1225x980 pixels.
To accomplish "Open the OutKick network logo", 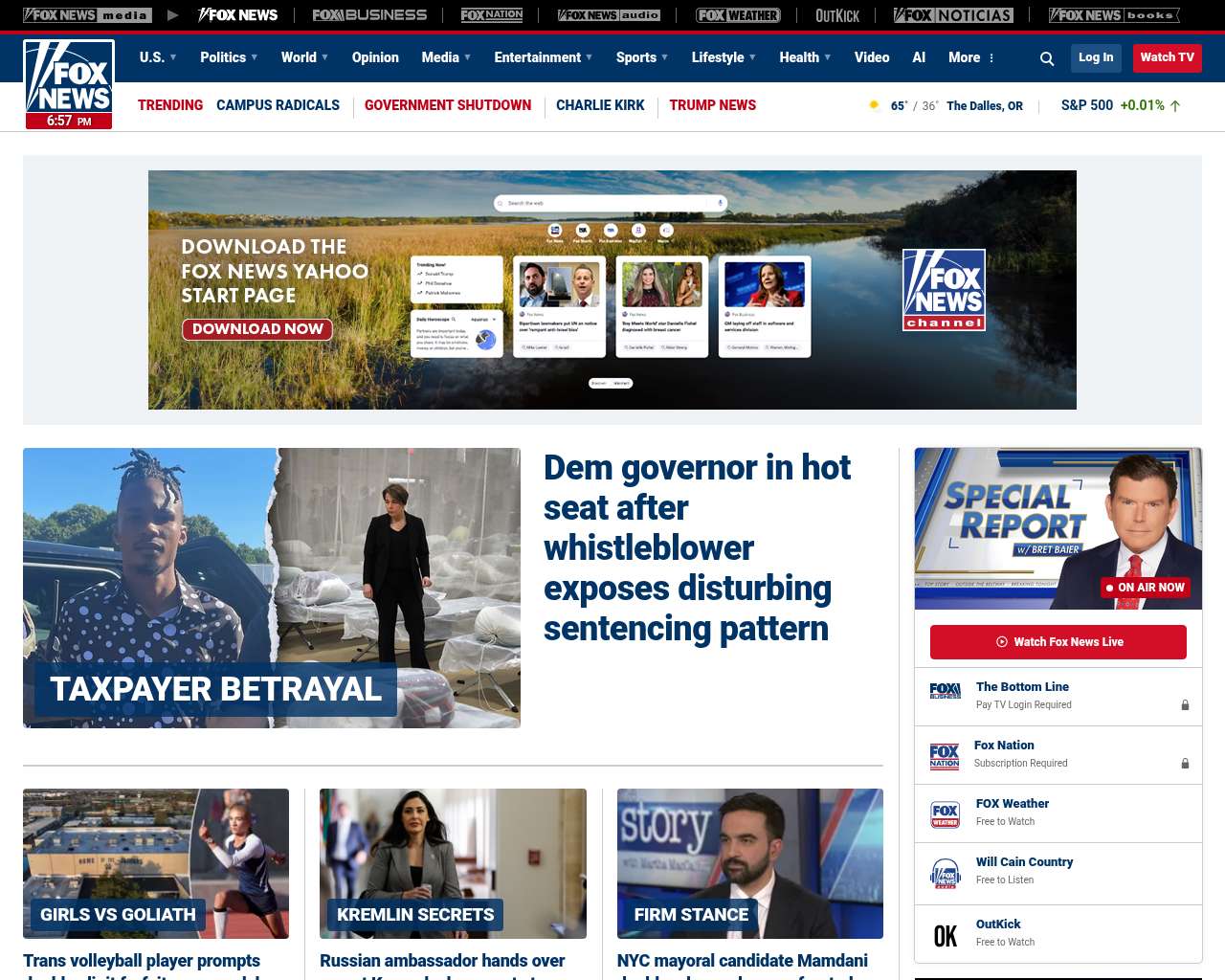I will coord(837,15).
